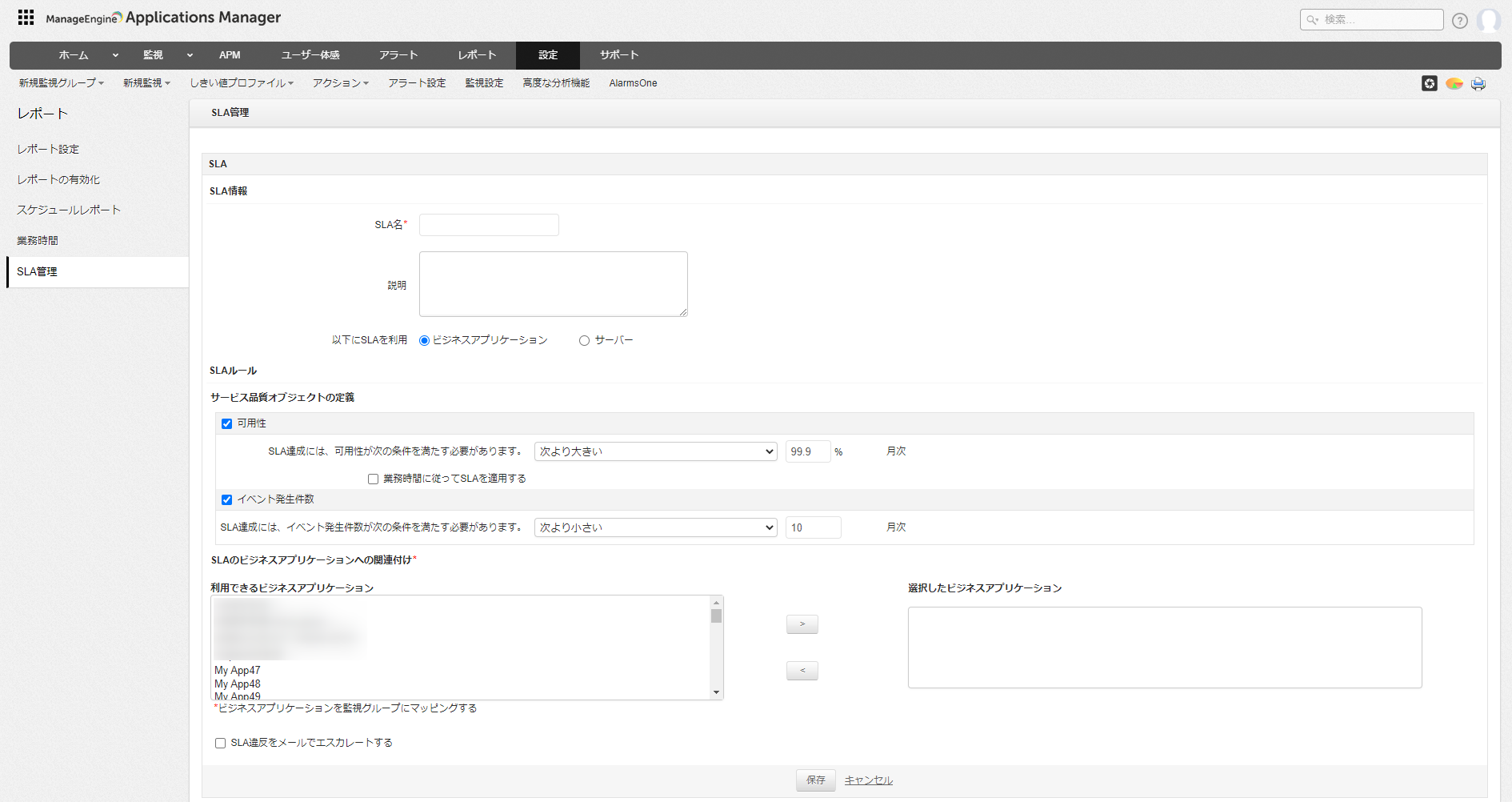This screenshot has width=1512, height=802.
Task: Click the 選択したビジネスアプリケーション list box
Action: pyautogui.click(x=1165, y=648)
